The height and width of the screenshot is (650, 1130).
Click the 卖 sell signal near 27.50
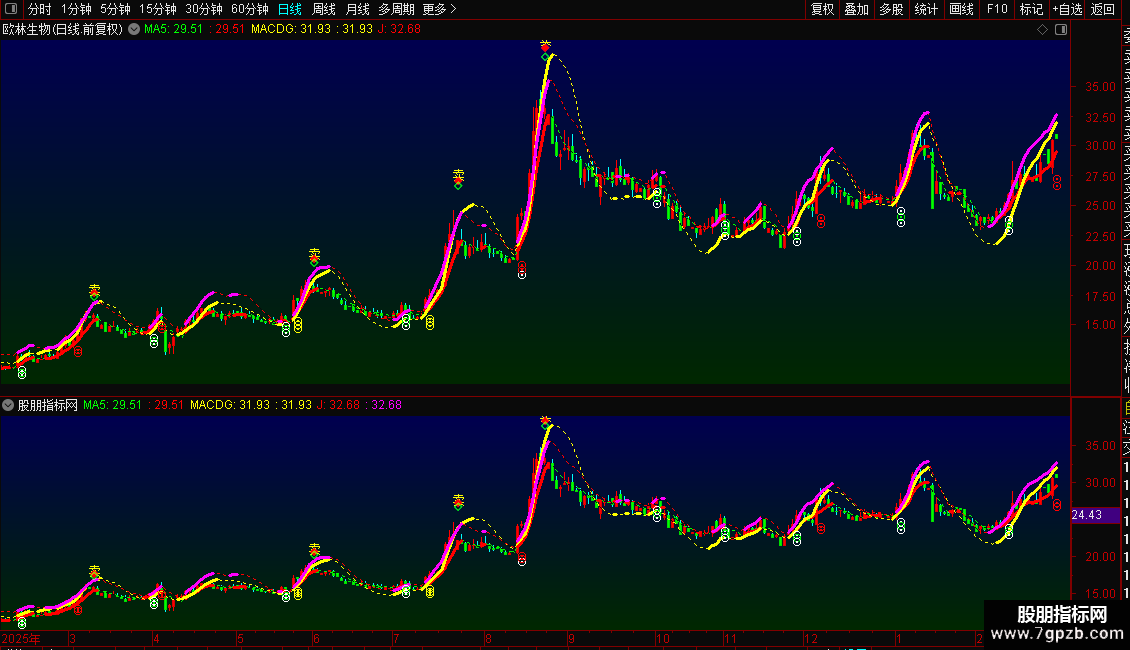(x=458, y=175)
